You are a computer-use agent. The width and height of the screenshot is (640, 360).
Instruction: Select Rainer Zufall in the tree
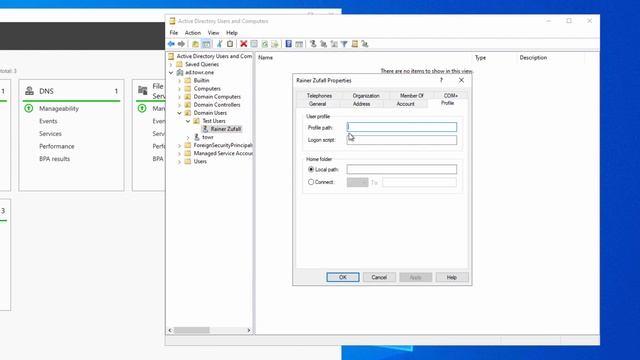[226, 129]
